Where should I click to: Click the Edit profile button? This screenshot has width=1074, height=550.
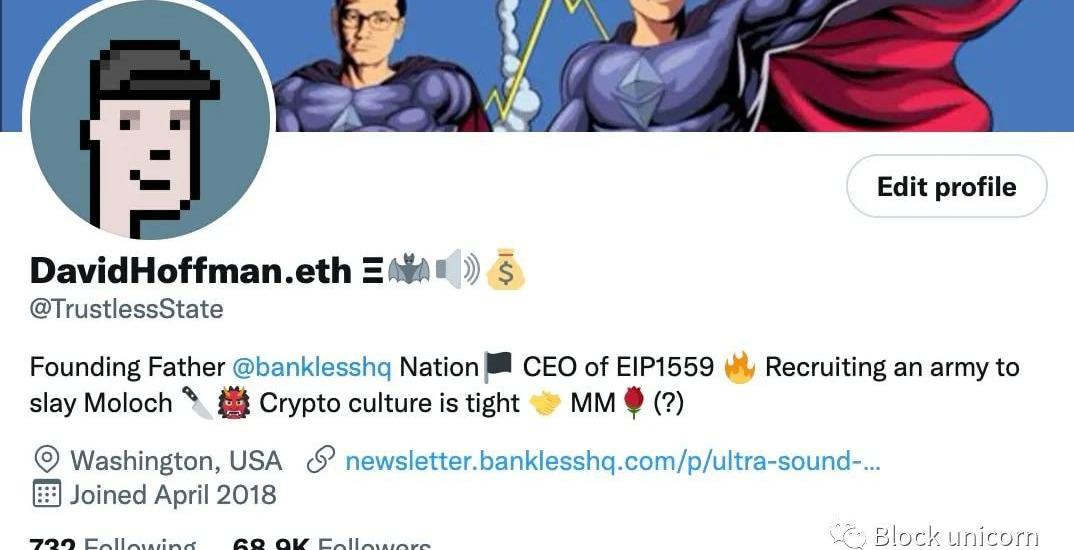[x=947, y=186]
